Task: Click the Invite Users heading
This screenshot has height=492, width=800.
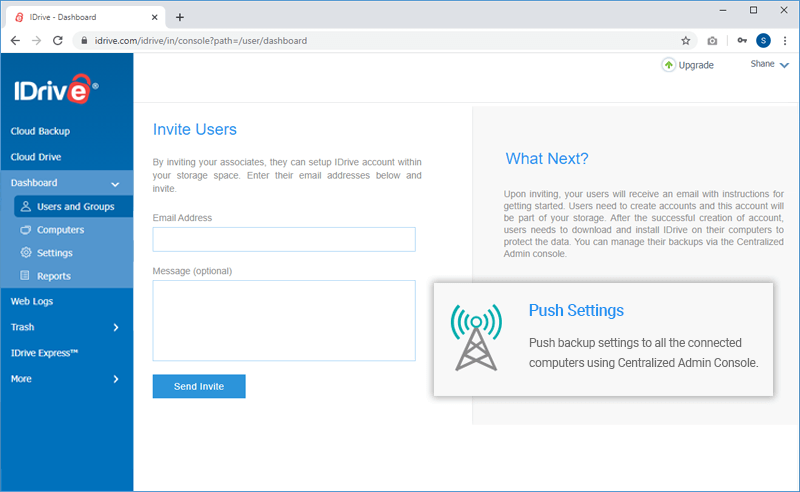Action: click(194, 130)
